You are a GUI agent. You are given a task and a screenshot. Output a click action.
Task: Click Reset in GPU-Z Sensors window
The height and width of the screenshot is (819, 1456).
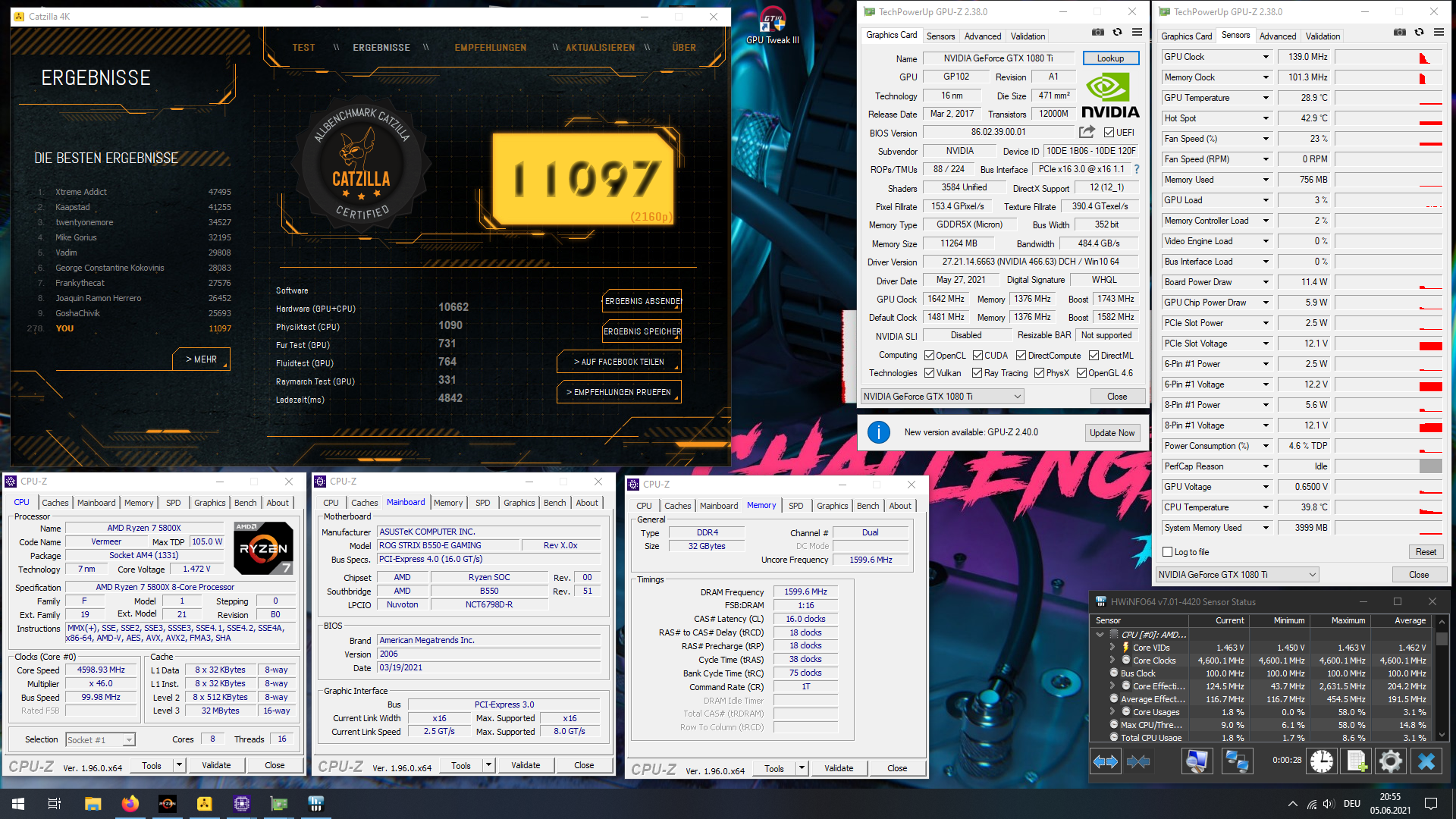(1426, 552)
